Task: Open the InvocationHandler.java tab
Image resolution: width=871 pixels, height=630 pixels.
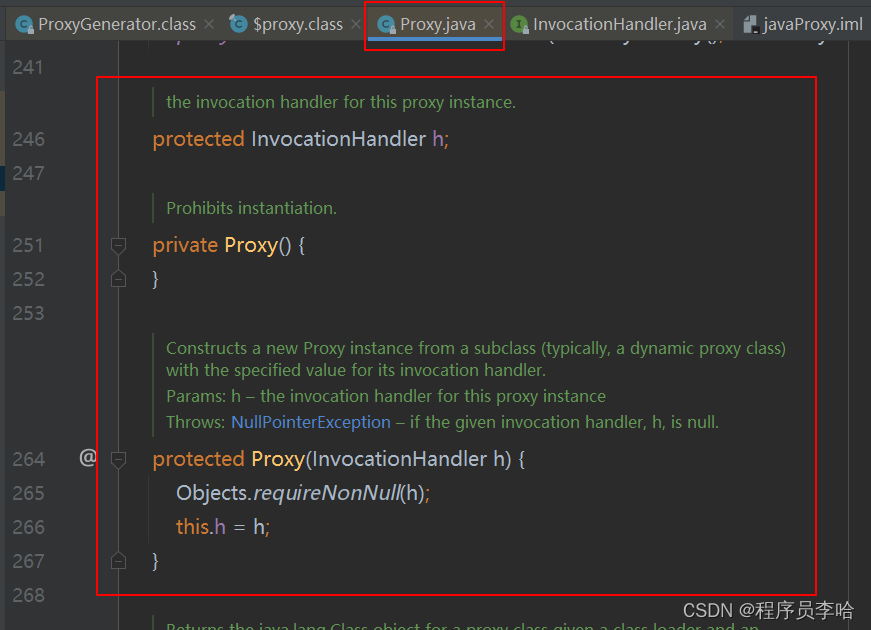Action: point(619,24)
